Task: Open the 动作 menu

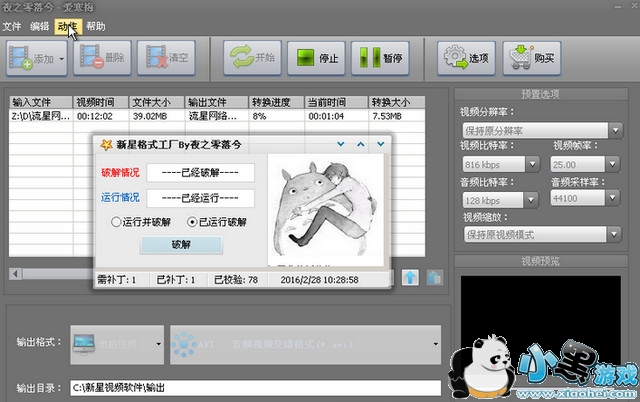Action: 68,27
